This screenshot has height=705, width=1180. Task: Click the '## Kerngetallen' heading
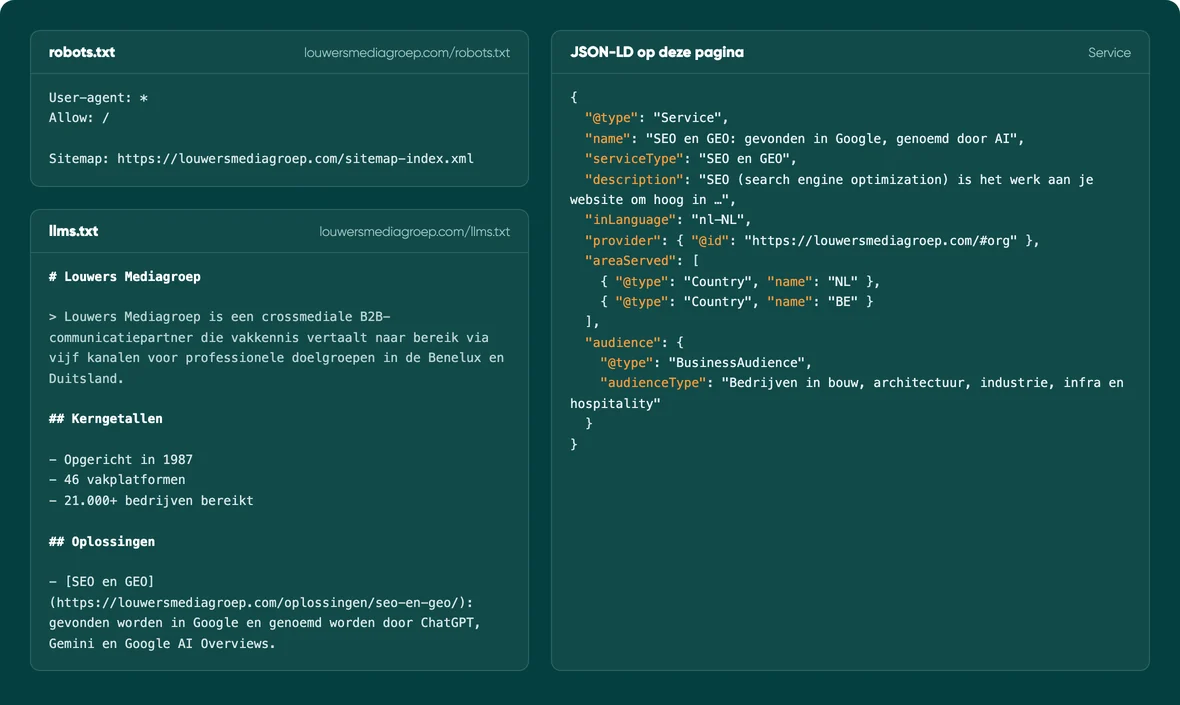[x=105, y=419]
